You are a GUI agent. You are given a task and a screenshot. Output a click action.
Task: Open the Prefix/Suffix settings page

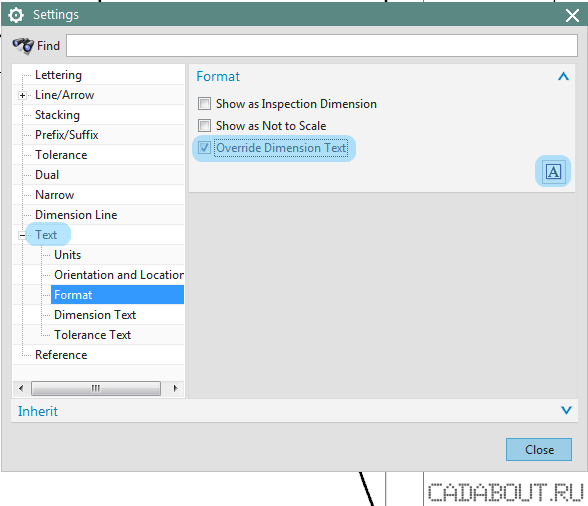(66, 135)
